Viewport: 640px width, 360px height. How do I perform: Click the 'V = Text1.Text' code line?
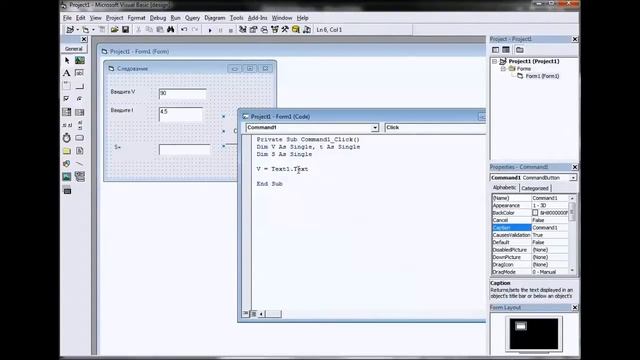[282, 169]
